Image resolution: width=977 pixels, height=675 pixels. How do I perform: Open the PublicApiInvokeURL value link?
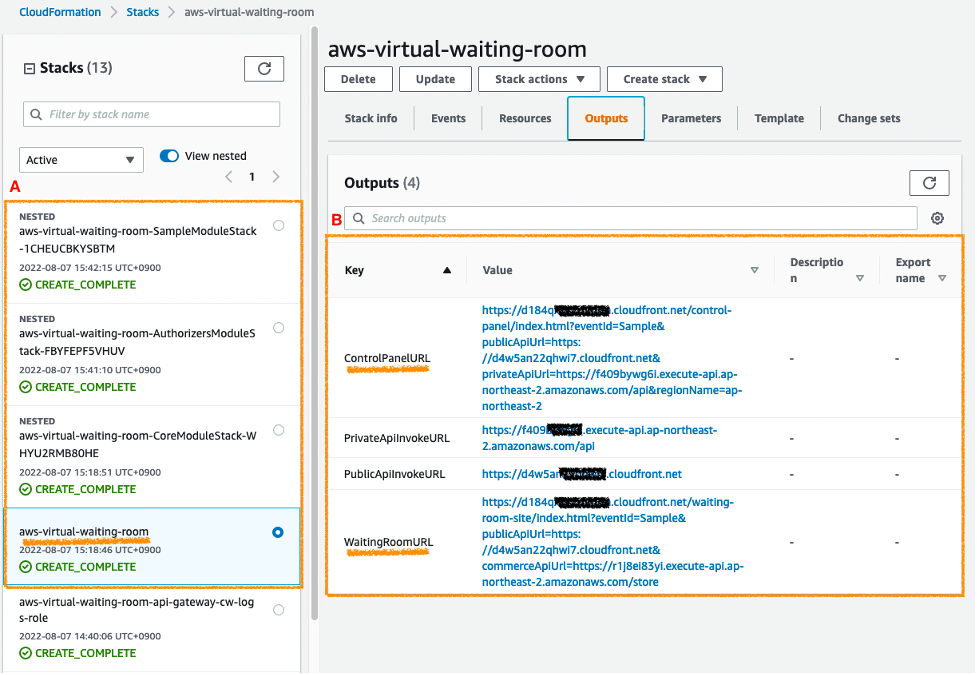(581, 474)
